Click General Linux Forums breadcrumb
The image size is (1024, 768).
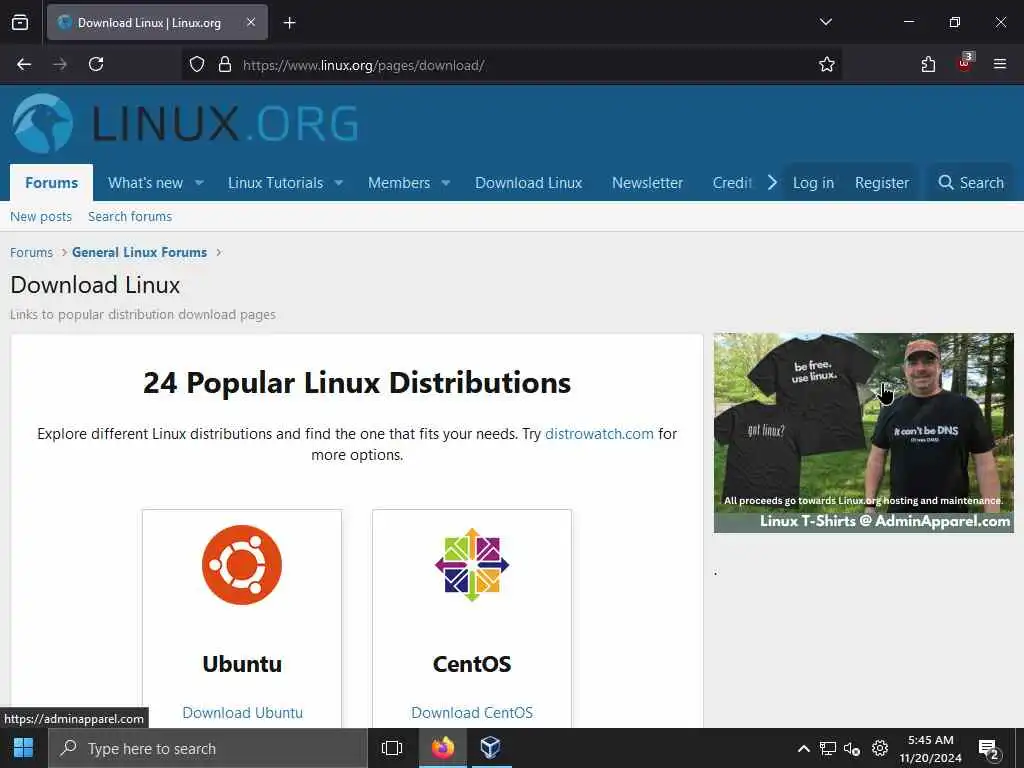pos(139,252)
